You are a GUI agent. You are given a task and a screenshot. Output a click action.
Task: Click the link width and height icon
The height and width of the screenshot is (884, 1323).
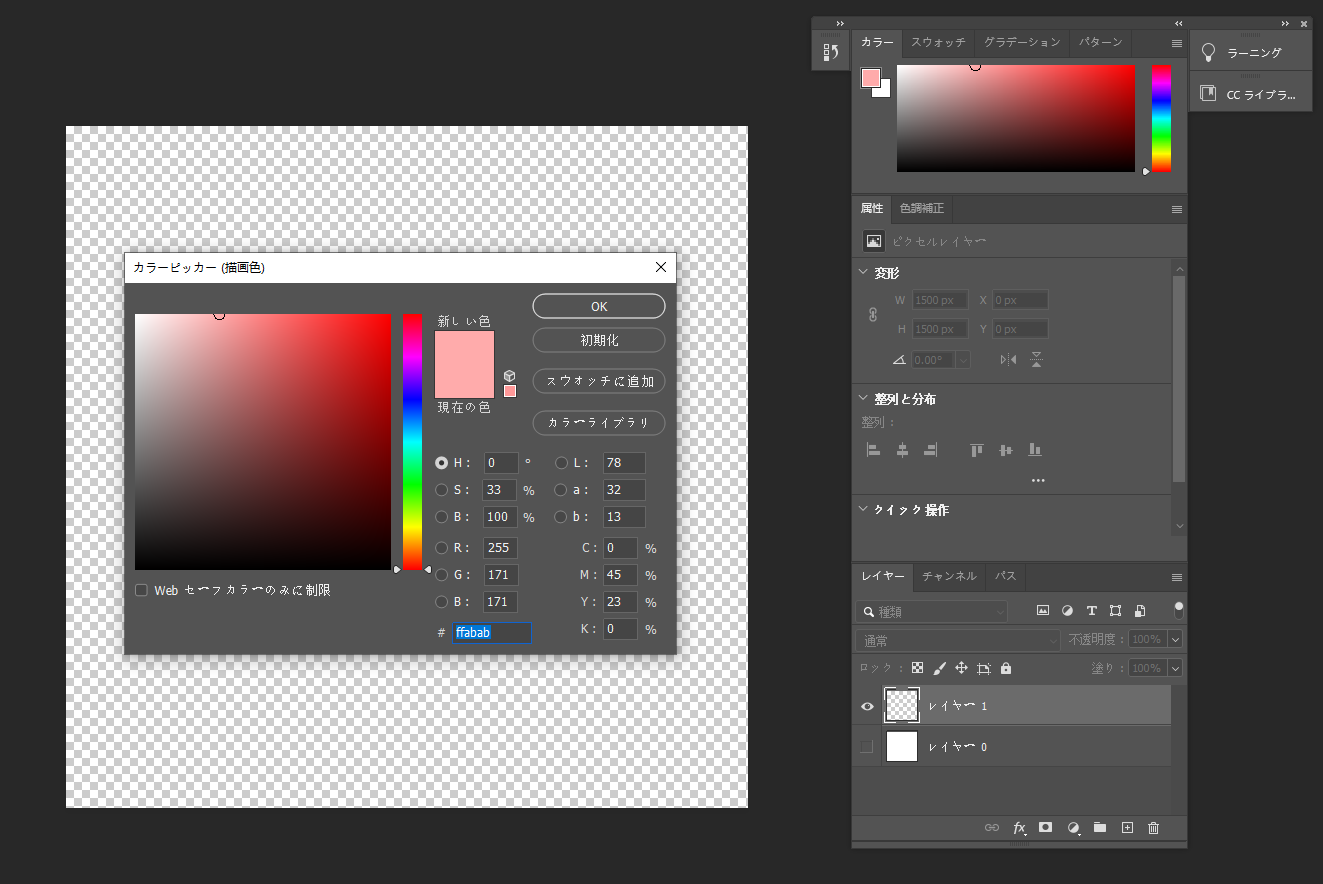(872, 314)
